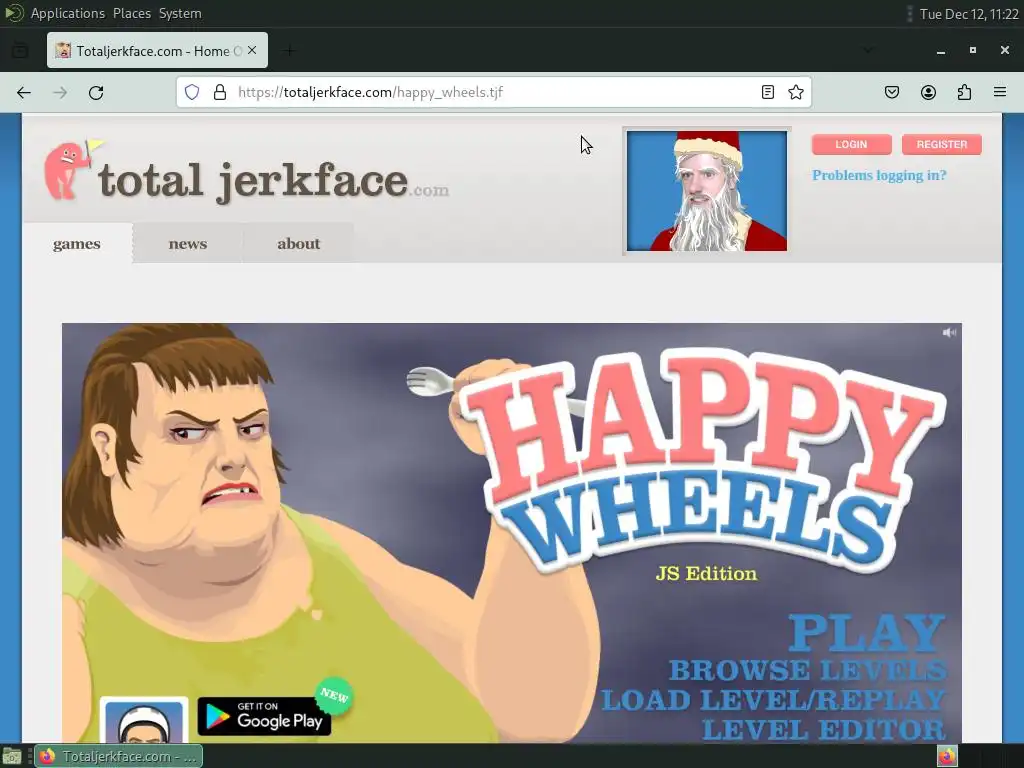Click the LOGIN button

click(852, 144)
